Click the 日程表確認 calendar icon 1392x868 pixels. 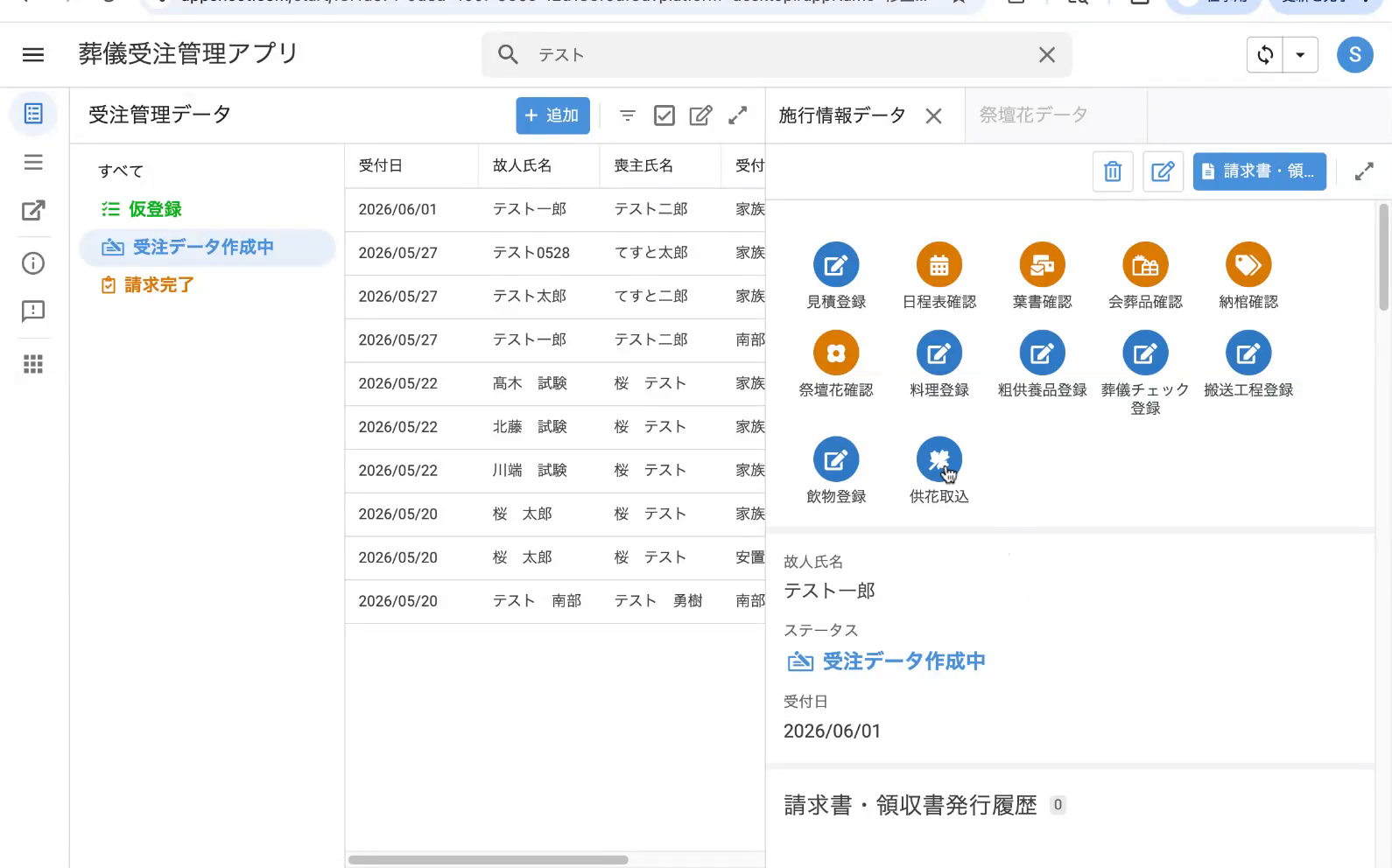point(939,264)
